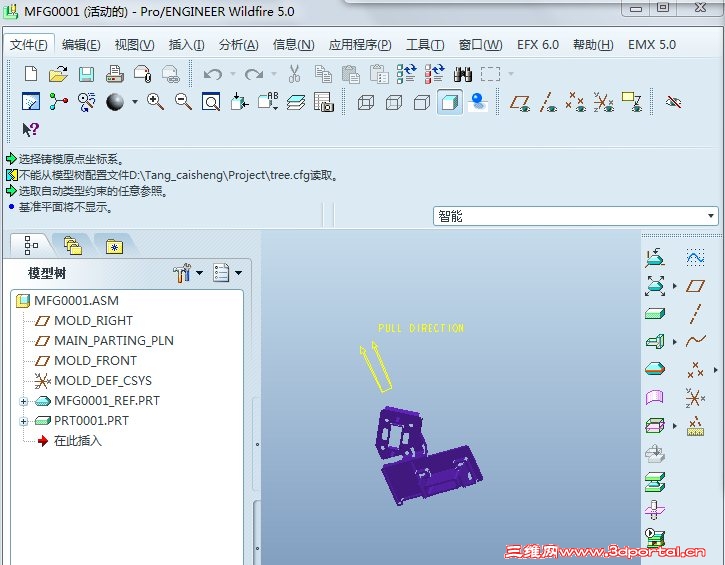This screenshot has height=565, width=725.
Task: Toggle coordinate systems display
Action: 603,102
